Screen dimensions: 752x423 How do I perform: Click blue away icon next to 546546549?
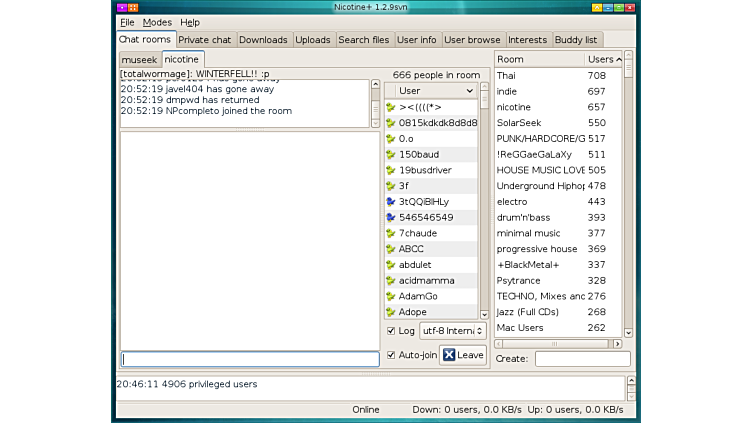click(390, 217)
